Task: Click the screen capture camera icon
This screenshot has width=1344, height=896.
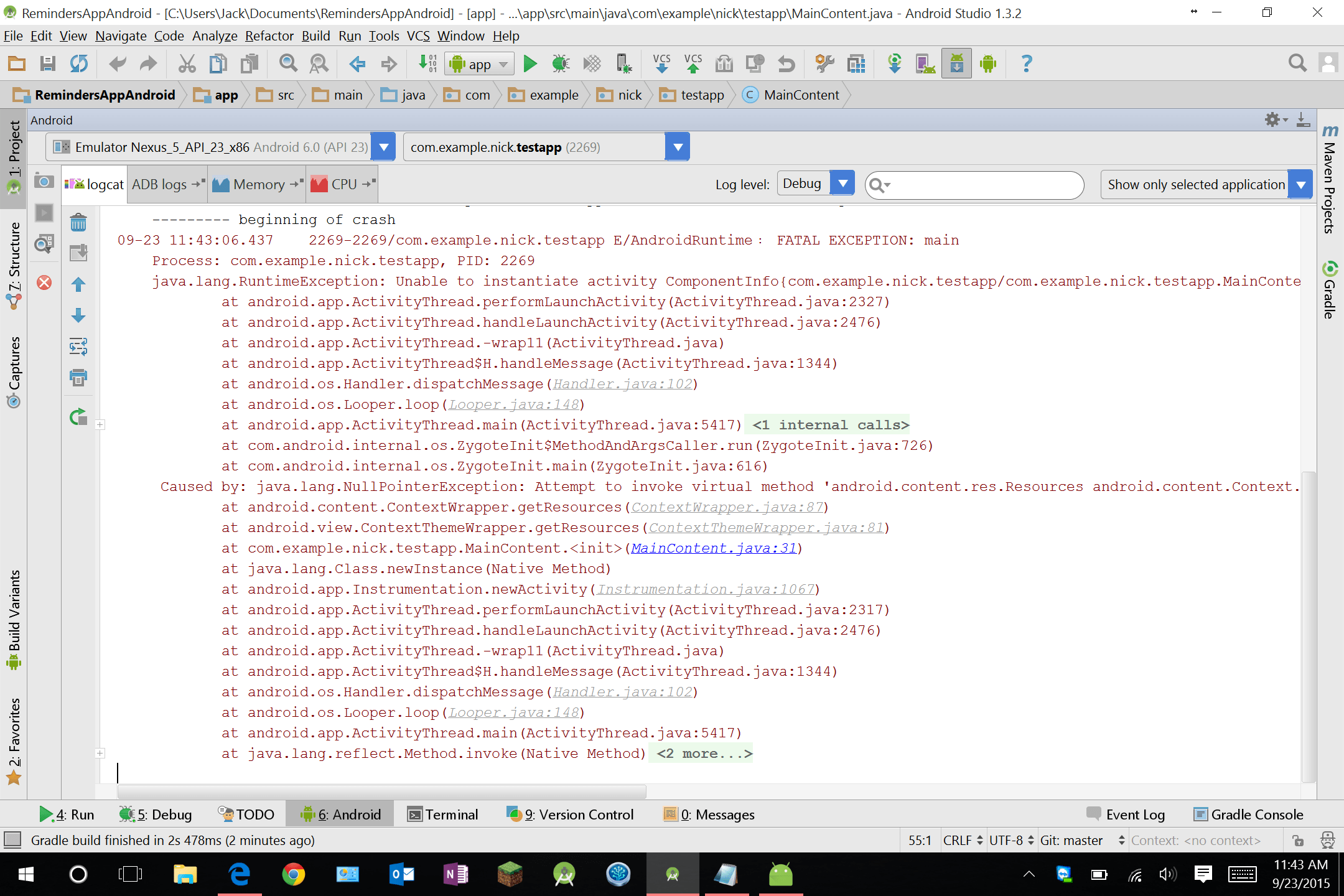Action: pyautogui.click(x=44, y=181)
